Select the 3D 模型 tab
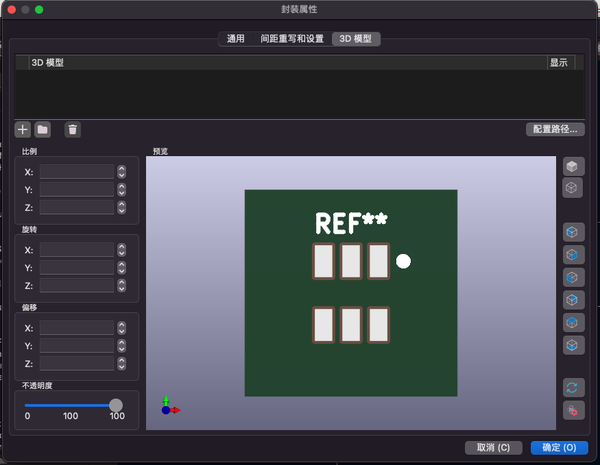Image resolution: width=600 pixels, height=465 pixels. (356, 39)
